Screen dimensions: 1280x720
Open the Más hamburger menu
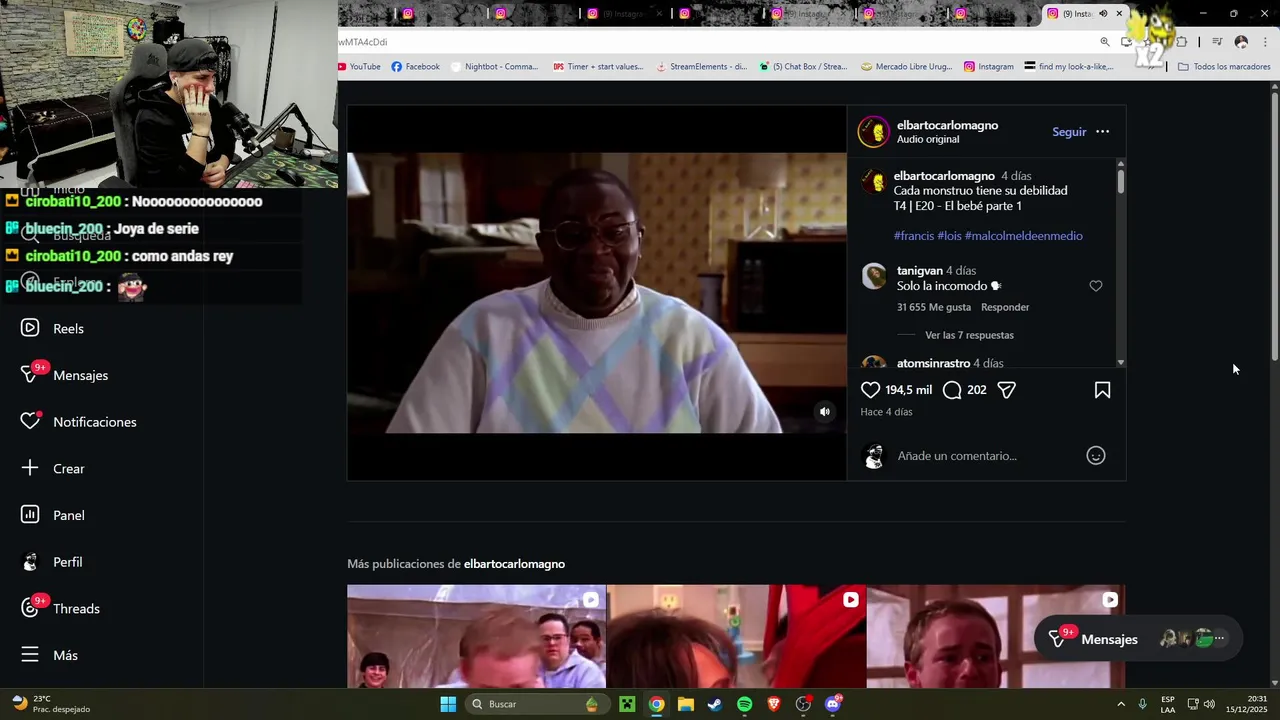click(x=50, y=655)
